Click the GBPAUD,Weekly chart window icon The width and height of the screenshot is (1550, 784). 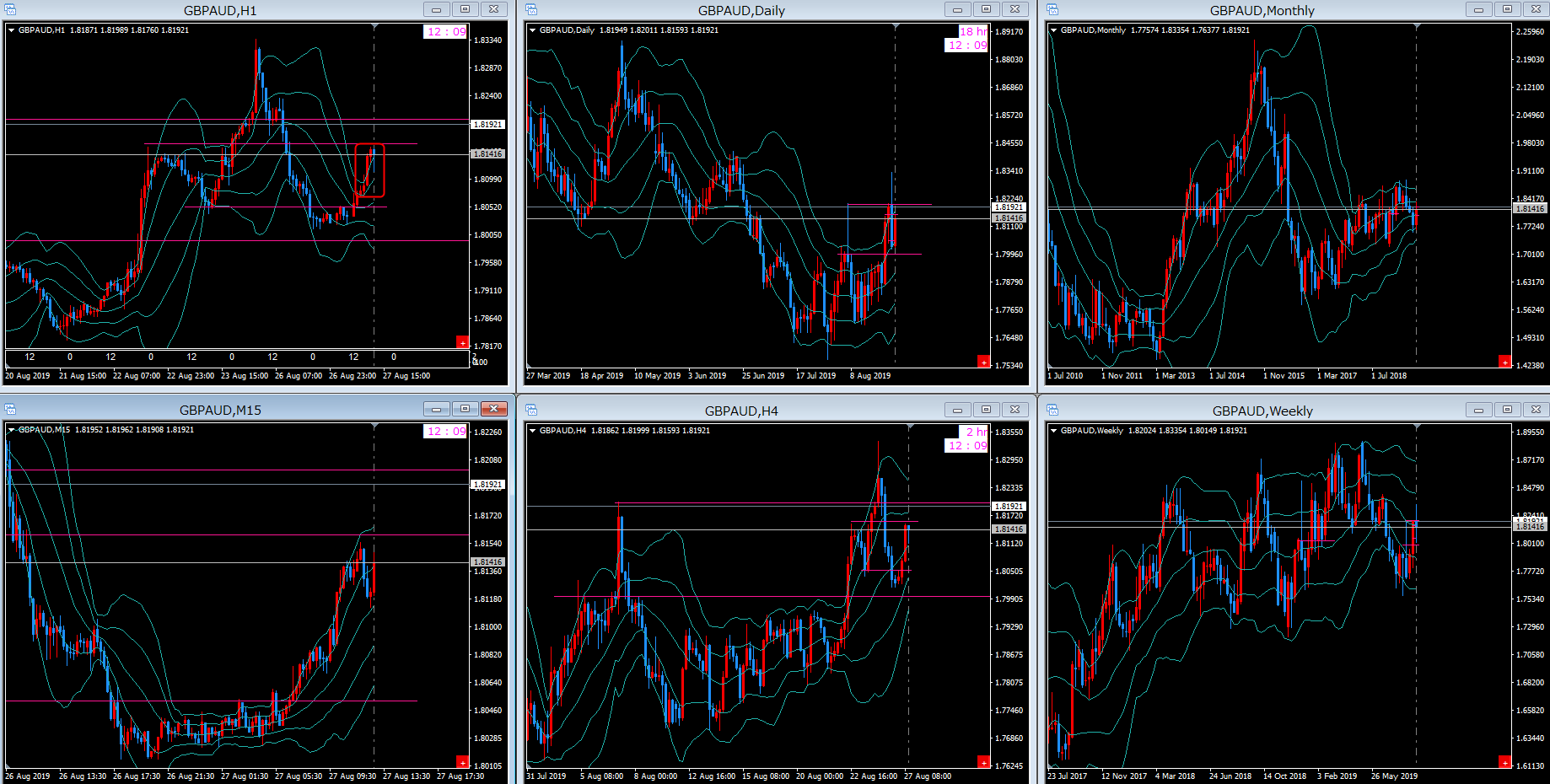pos(1052,410)
